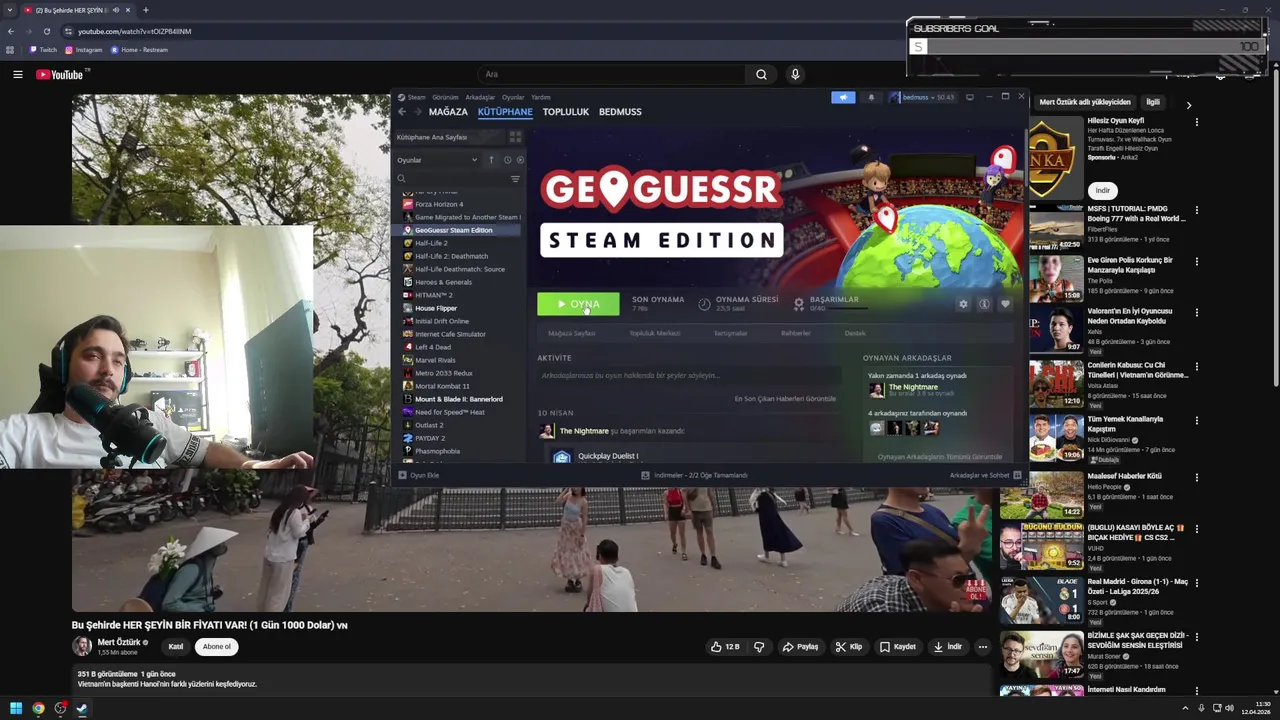The height and width of the screenshot is (720, 1280).
Task: Open Windows Start menu
Action: click(16, 708)
